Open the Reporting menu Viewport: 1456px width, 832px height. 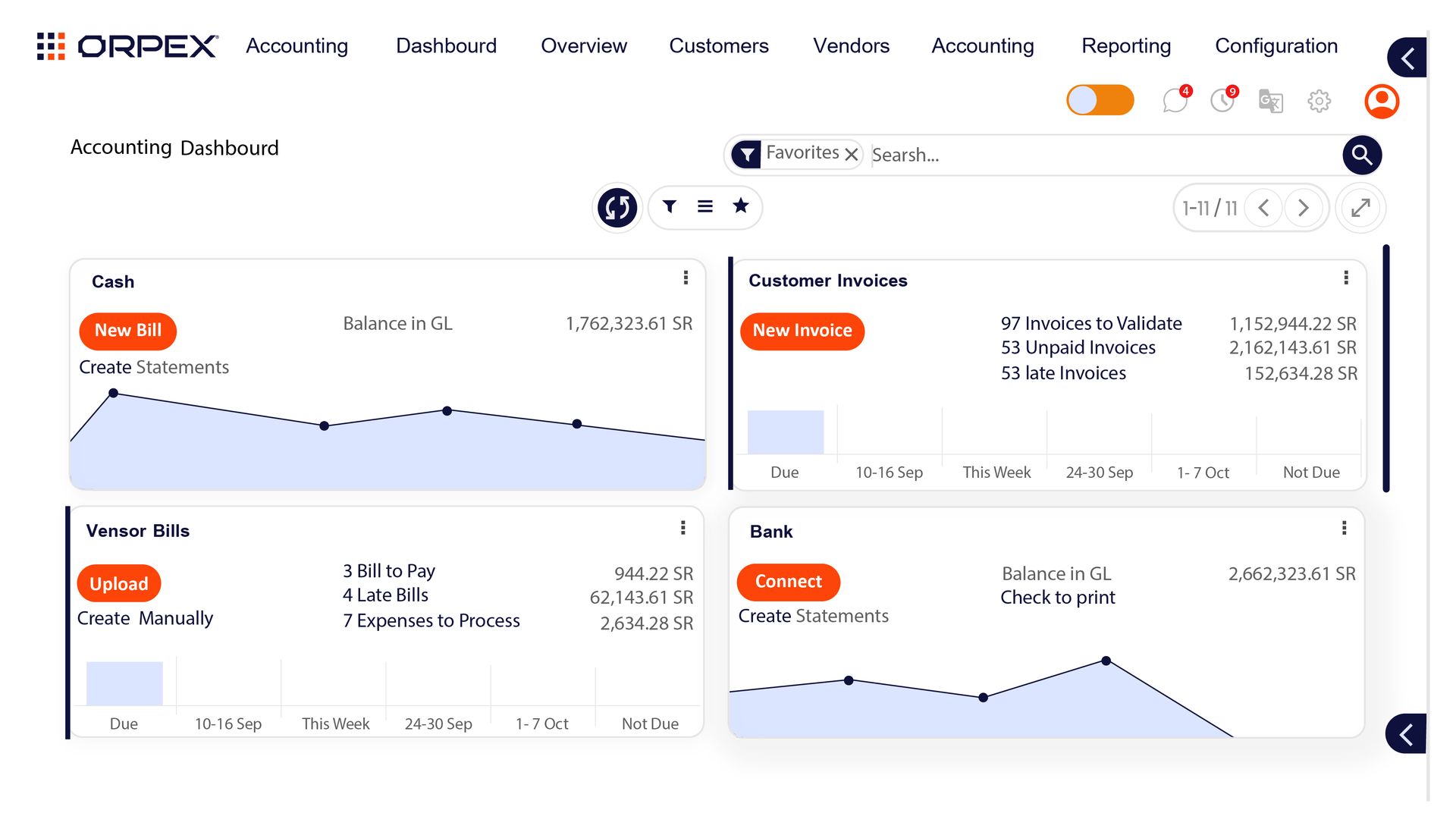tap(1126, 46)
